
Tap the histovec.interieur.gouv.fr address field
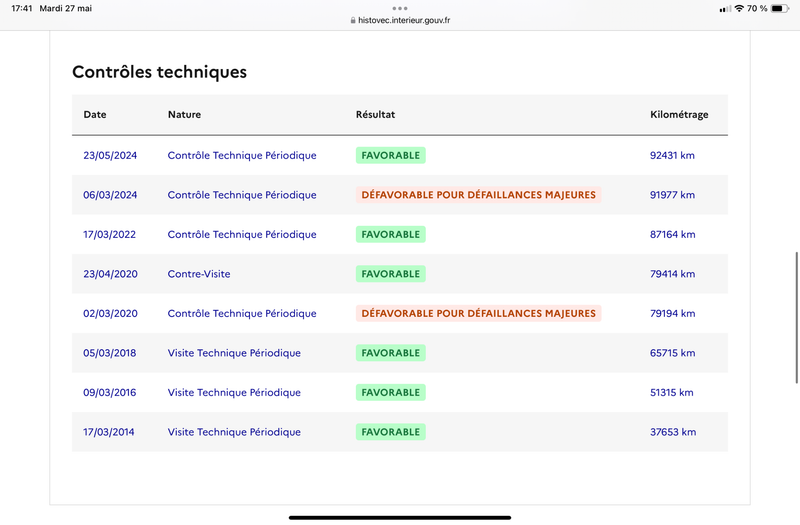click(x=400, y=20)
